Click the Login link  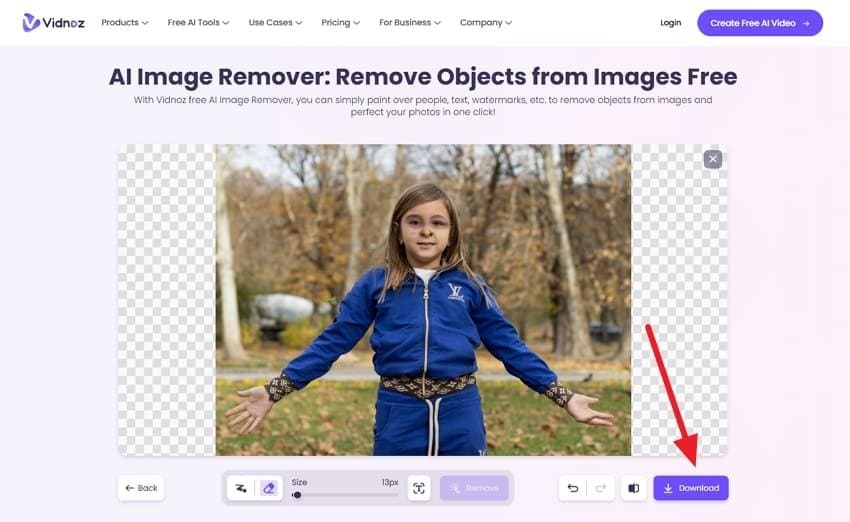[671, 23]
